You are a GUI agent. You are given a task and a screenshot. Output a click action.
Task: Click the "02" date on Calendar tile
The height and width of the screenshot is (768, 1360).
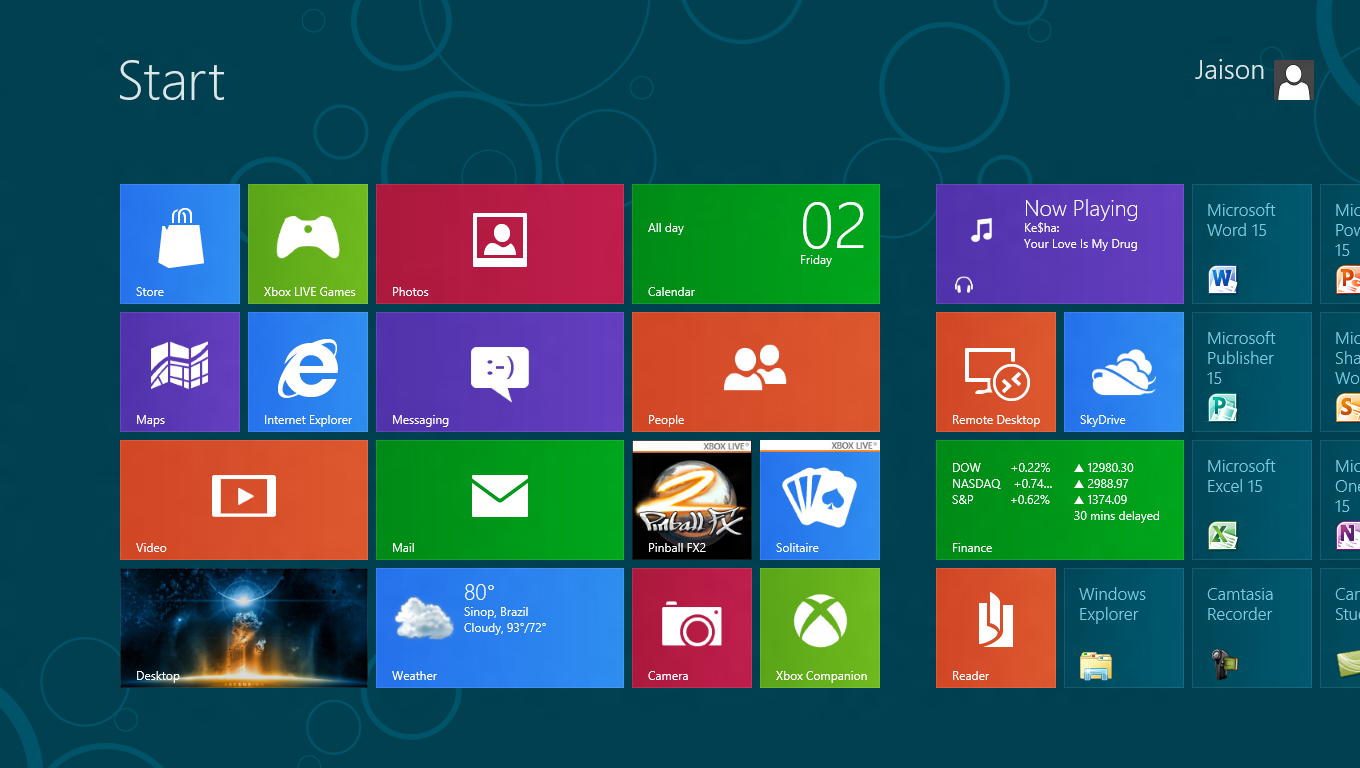833,225
